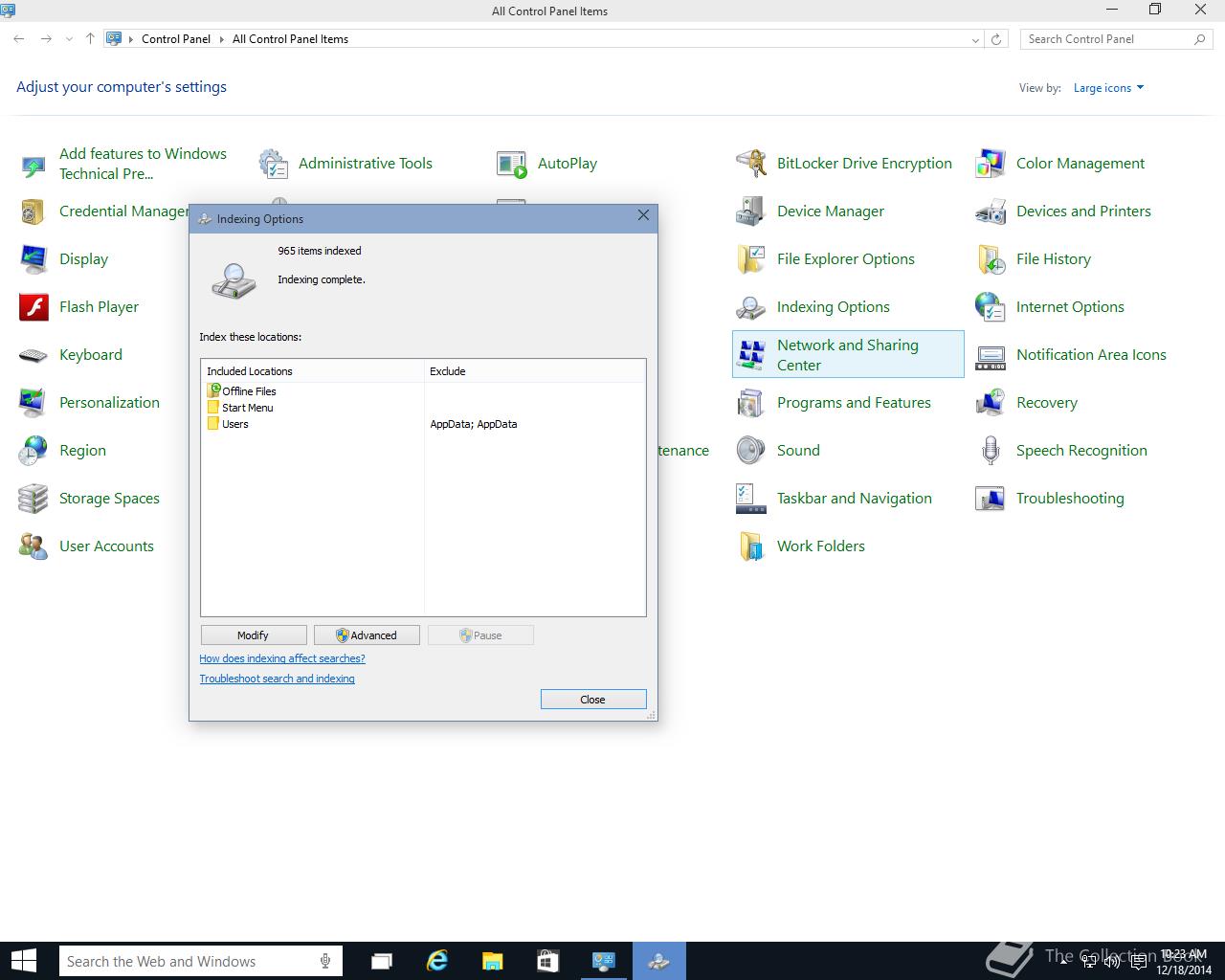Open 'How does indexing affect searches?' link
Viewport: 1225px width, 980px height.
point(282,658)
